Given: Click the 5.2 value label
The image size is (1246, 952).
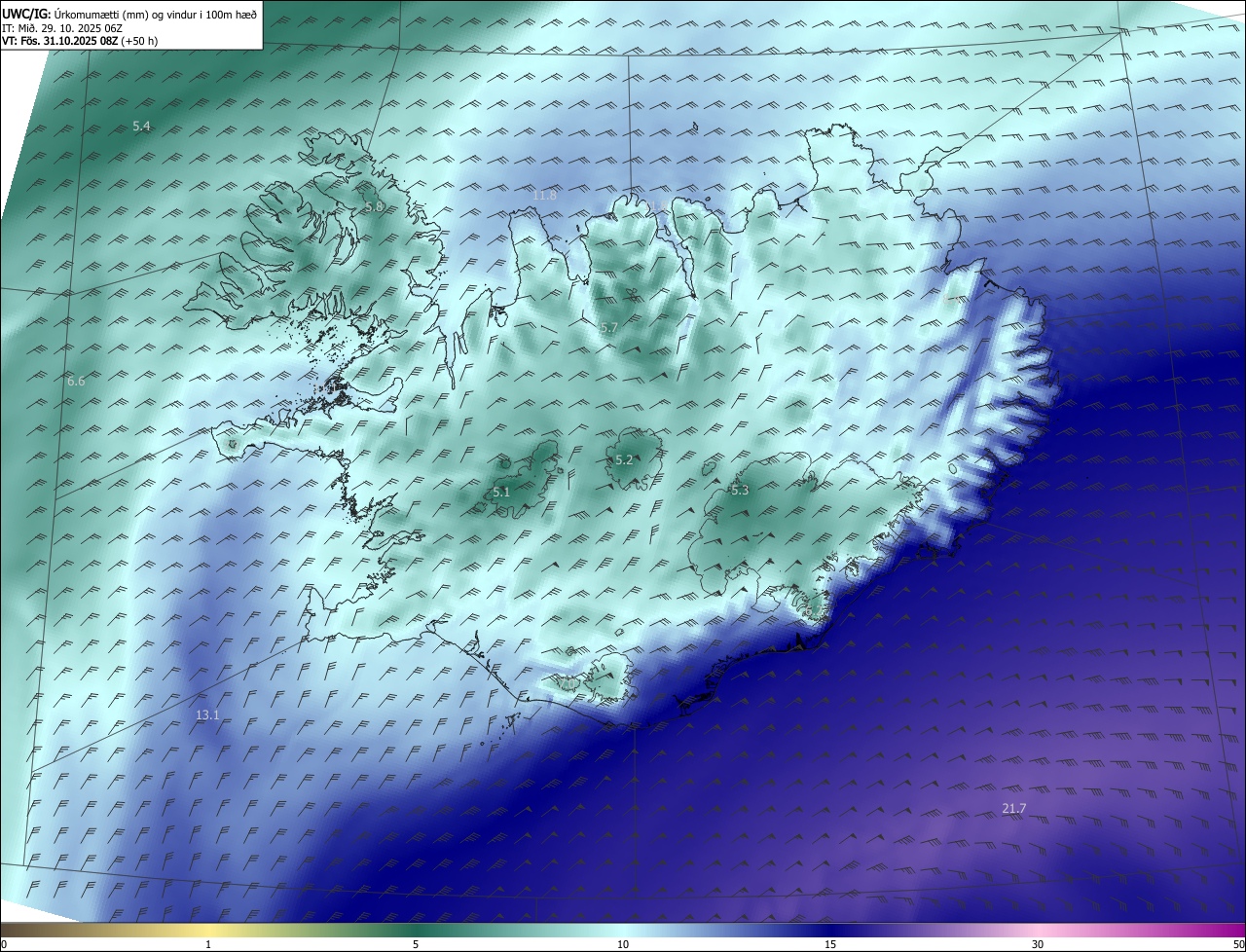Looking at the screenshot, I should (624, 460).
